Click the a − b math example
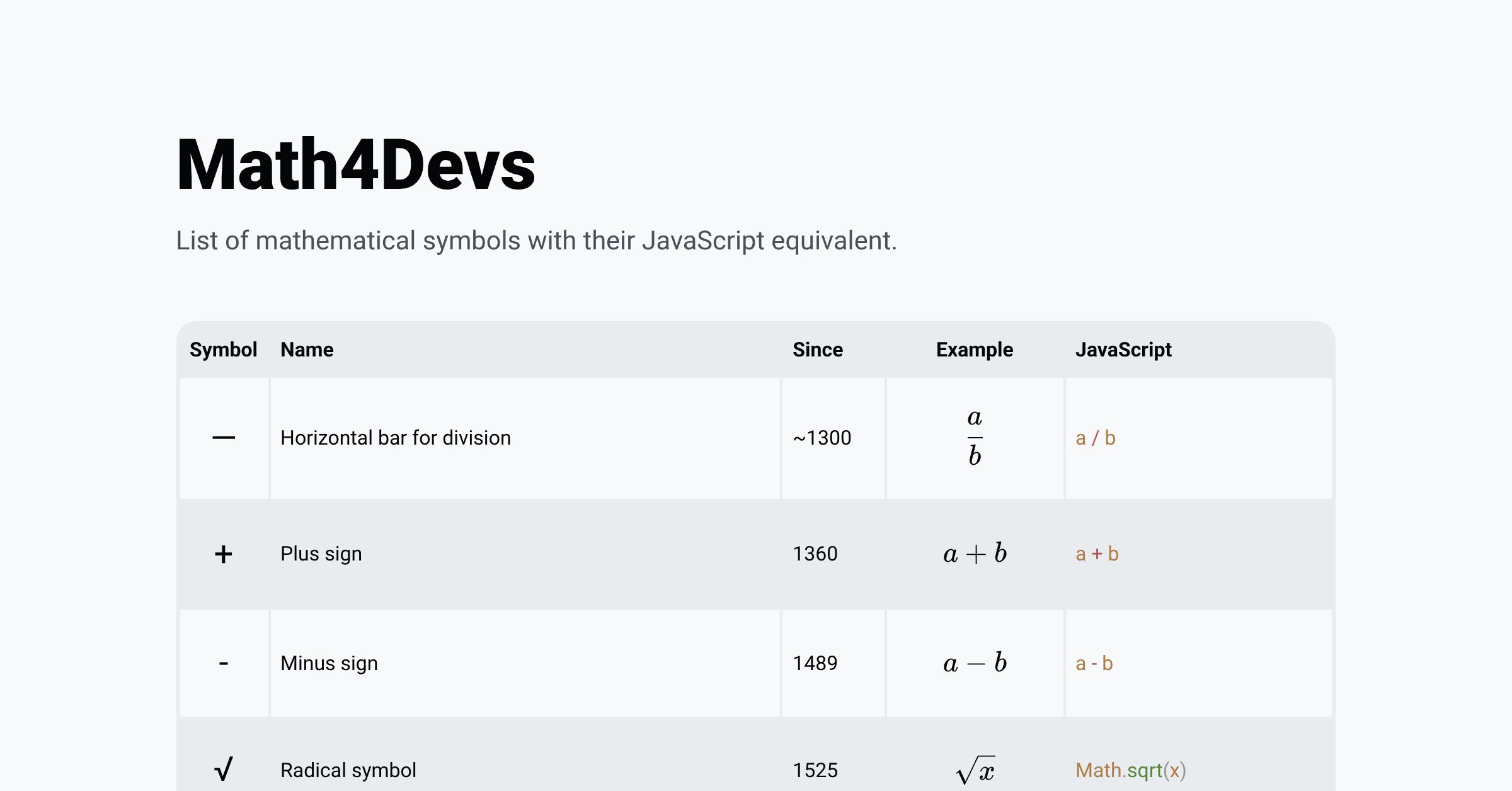The width and height of the screenshot is (1512, 791). 975,663
